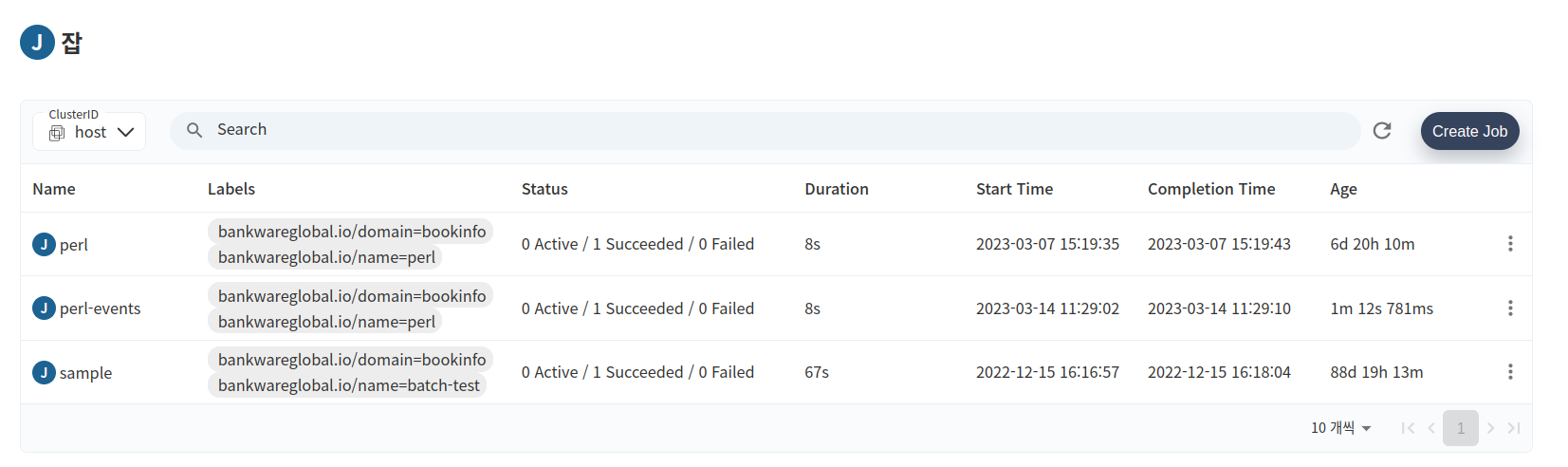The image size is (1568, 467).
Task: Go to the next page chevron
Action: 1490,428
